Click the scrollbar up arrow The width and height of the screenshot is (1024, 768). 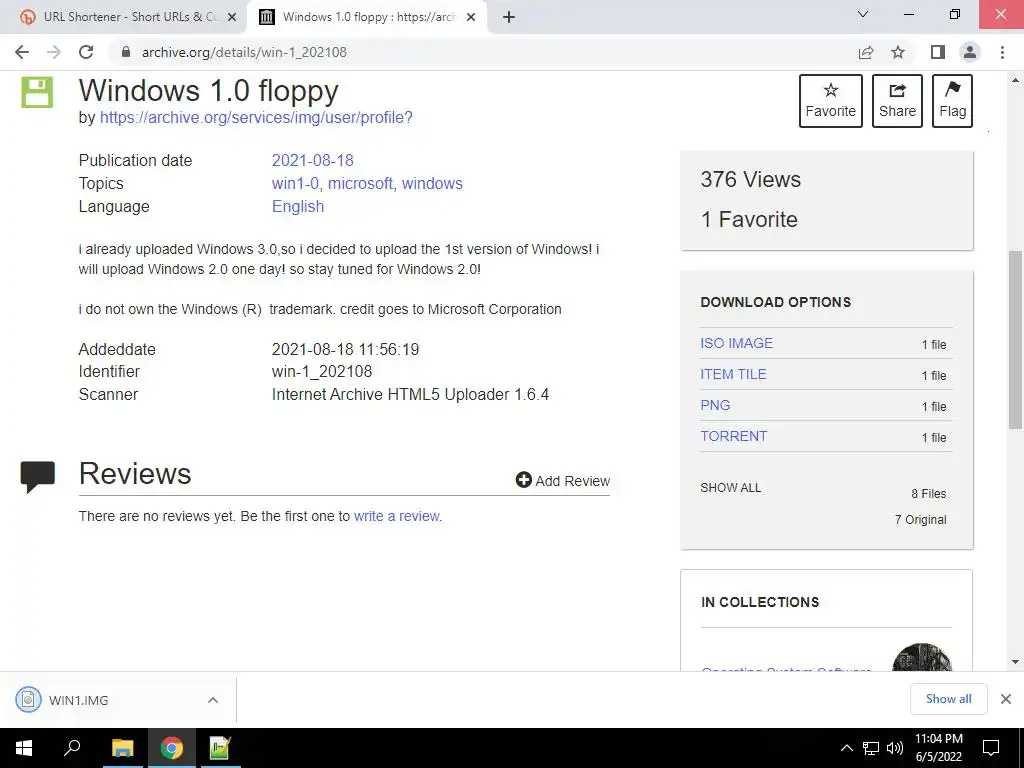(x=1015, y=80)
